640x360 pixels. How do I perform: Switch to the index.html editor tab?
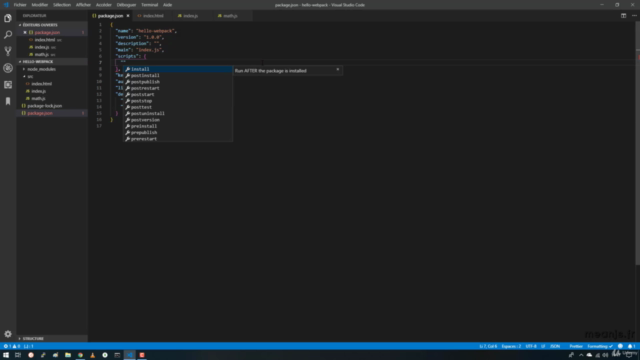(x=152, y=16)
